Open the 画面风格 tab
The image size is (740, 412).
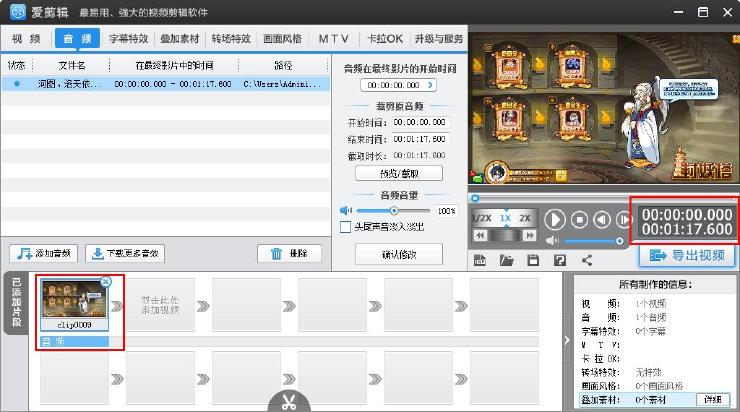[x=282, y=39]
